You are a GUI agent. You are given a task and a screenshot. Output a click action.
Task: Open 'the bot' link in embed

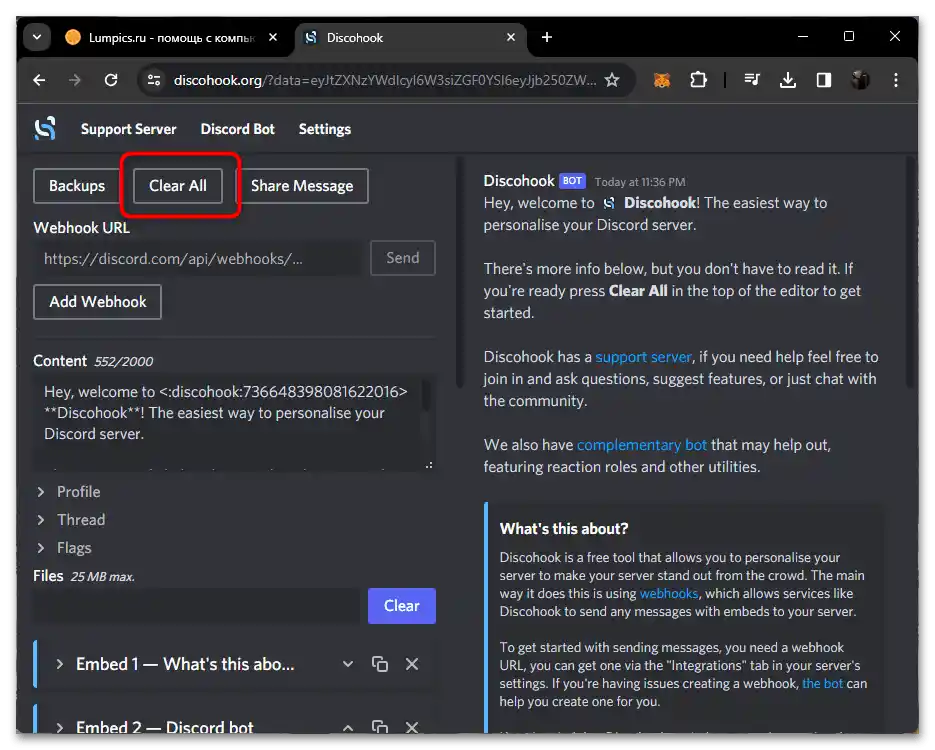point(822,684)
